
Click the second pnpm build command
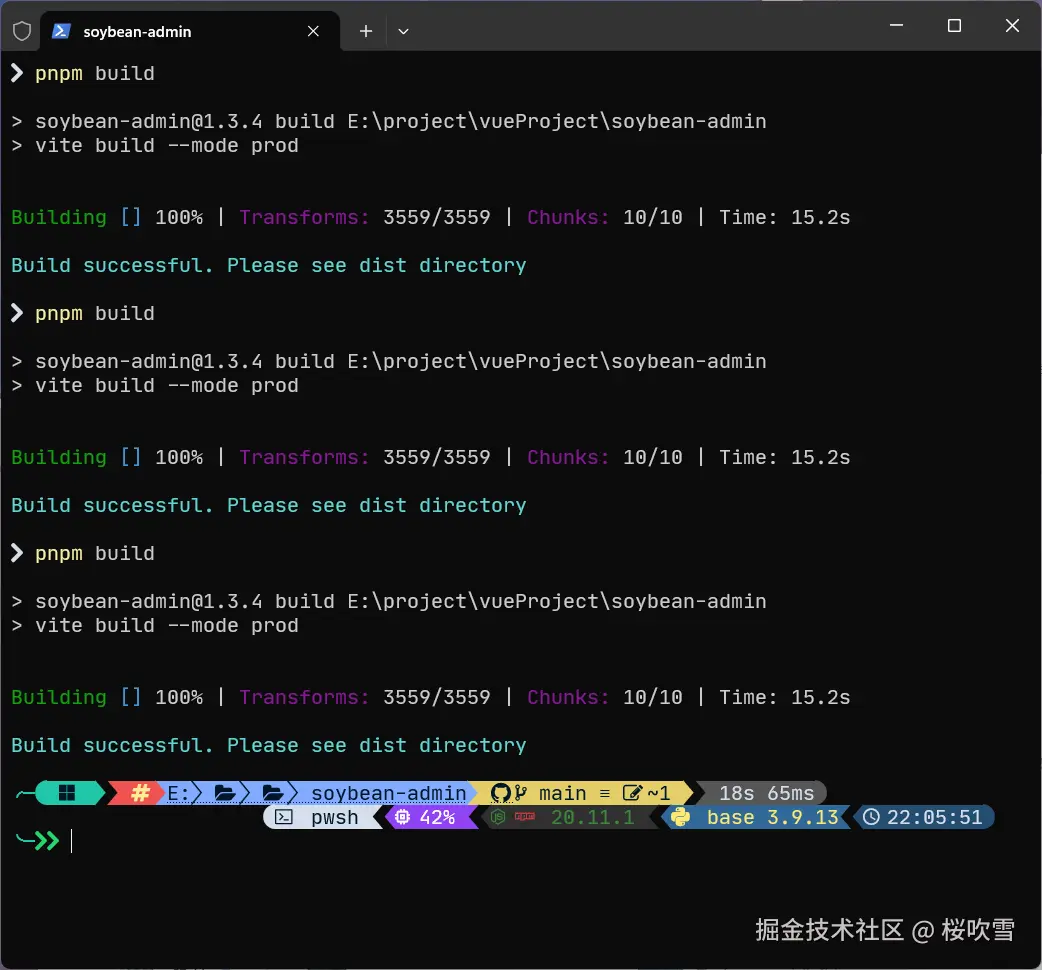[x=94, y=314]
